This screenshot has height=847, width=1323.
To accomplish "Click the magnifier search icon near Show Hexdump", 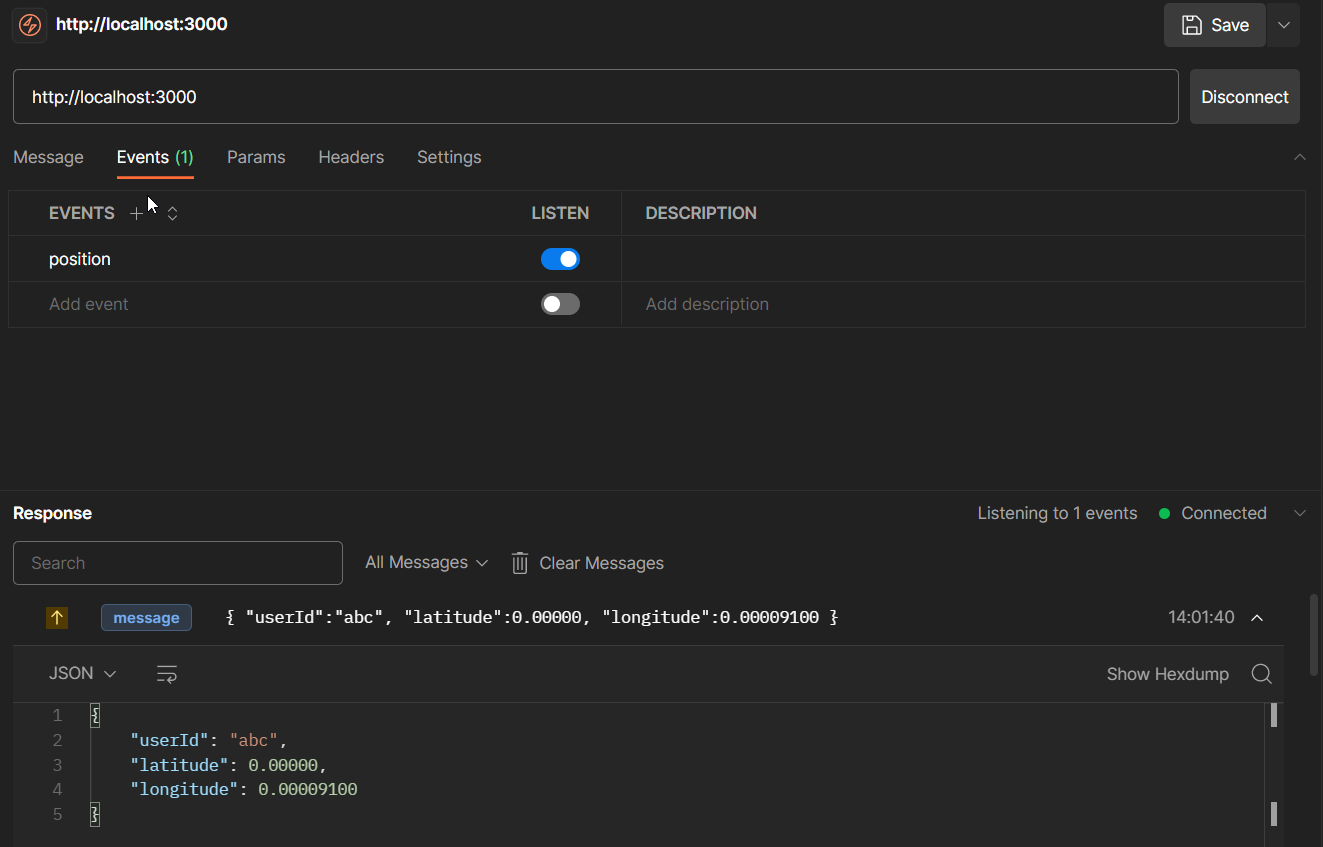I will coord(1262,674).
